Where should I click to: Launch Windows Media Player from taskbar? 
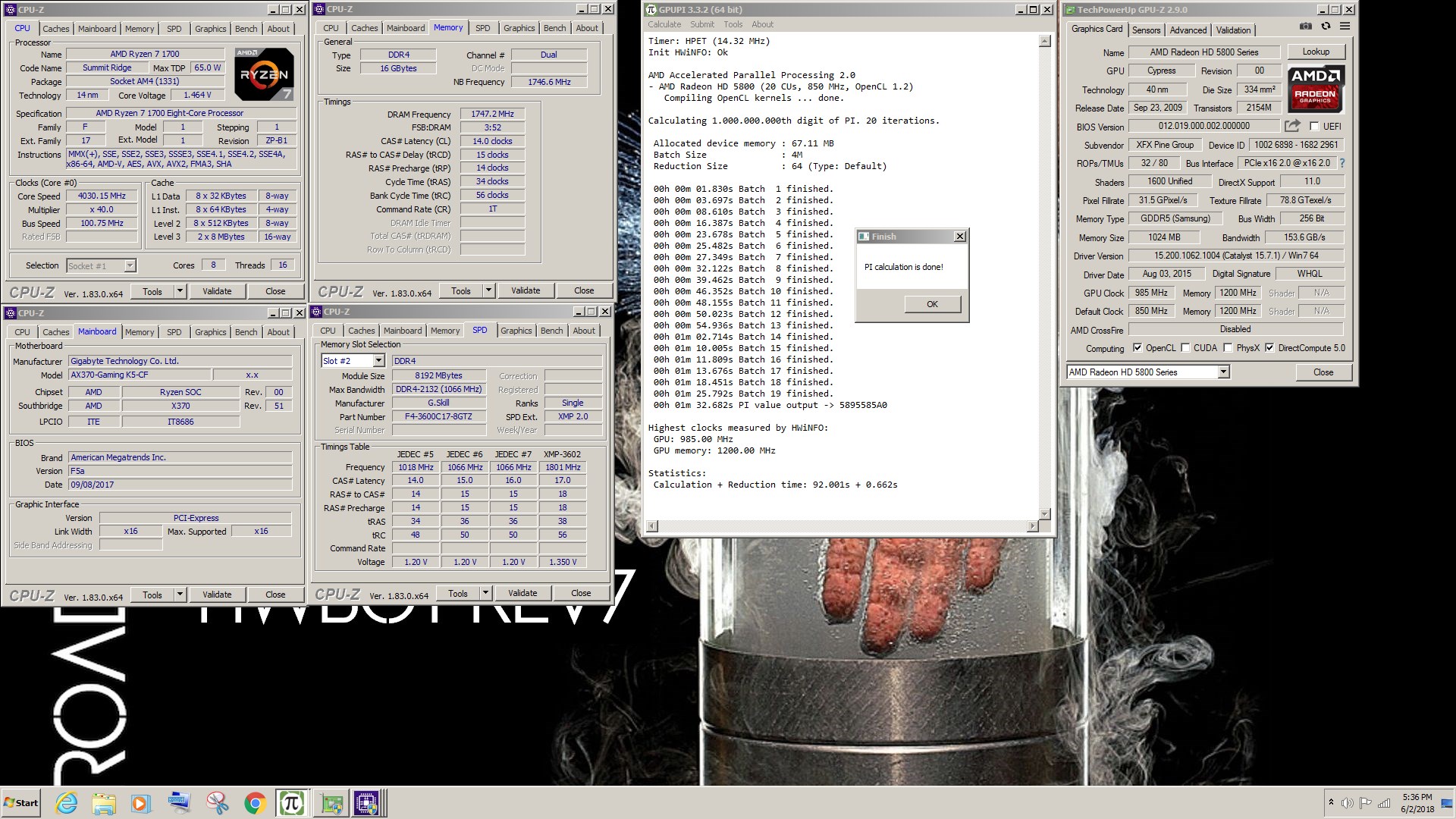(141, 803)
